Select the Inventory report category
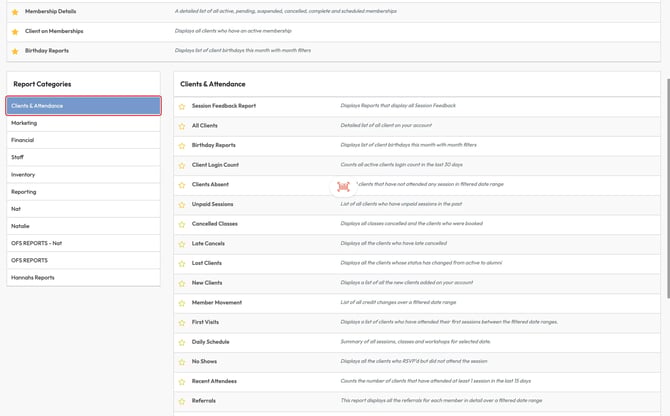The height and width of the screenshot is (416, 670). [23, 174]
